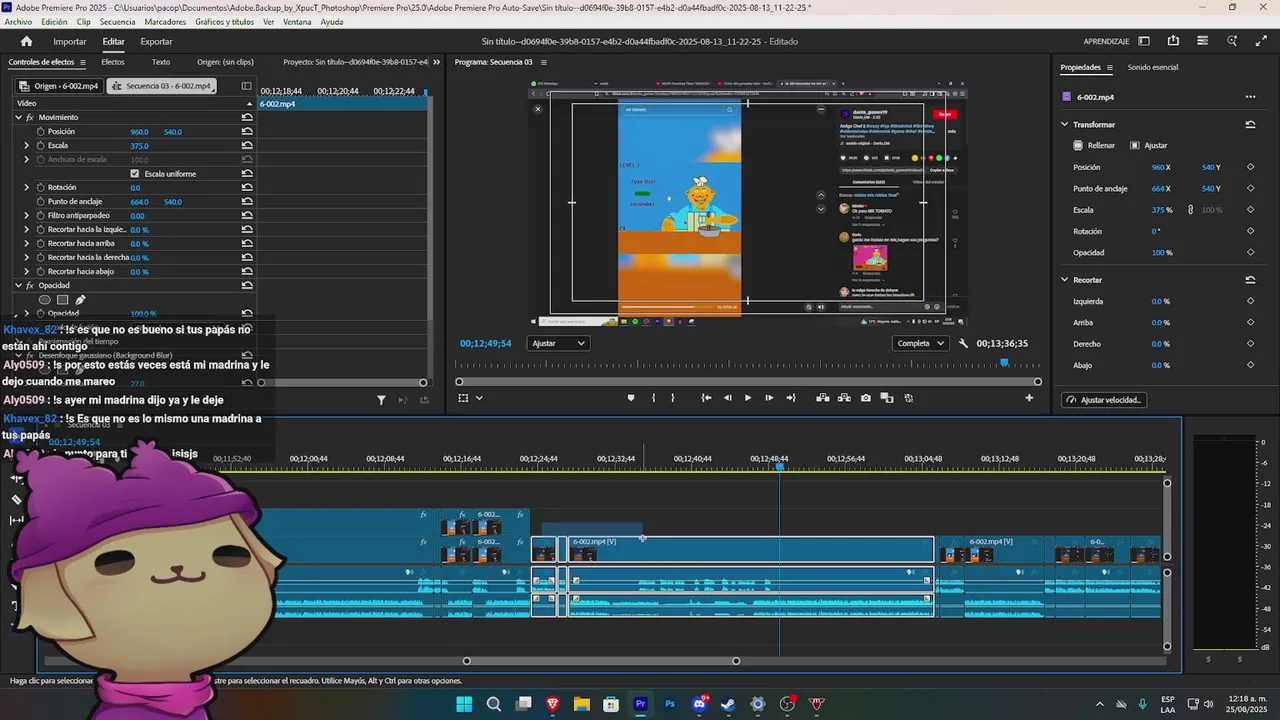Click Rellenar button in Transformar
This screenshot has width=1280, height=720.
point(1094,145)
